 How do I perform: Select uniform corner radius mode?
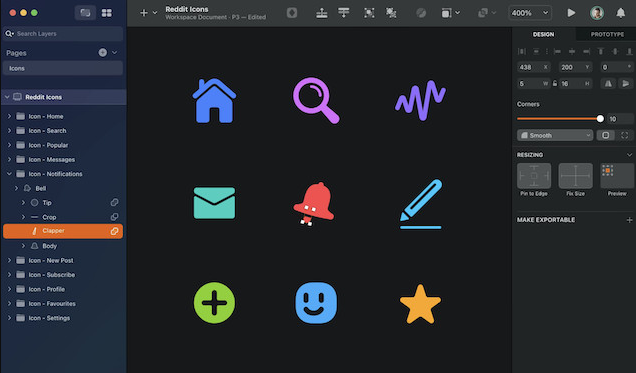click(606, 135)
